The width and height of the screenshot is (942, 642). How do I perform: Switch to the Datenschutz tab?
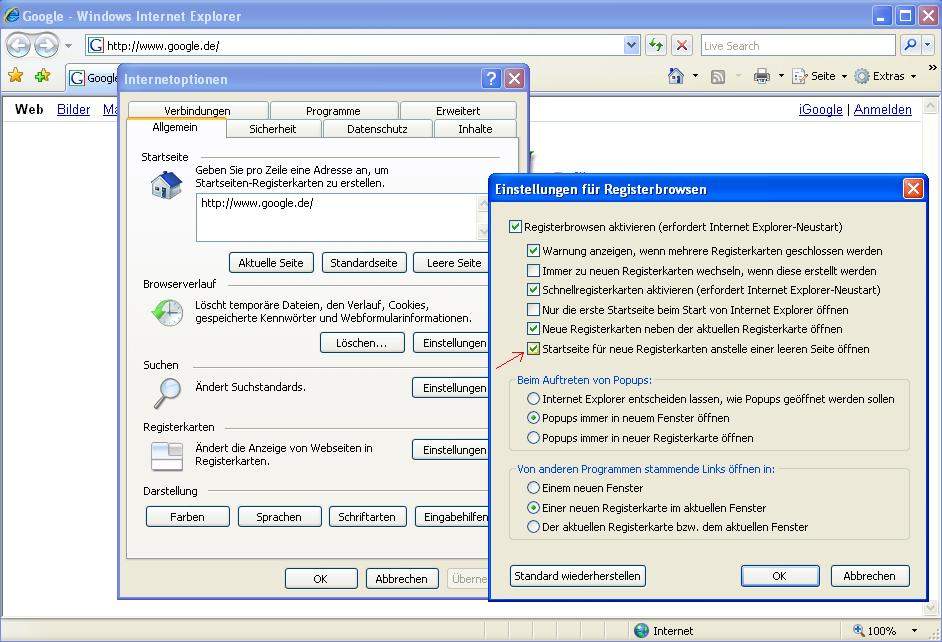(377, 129)
